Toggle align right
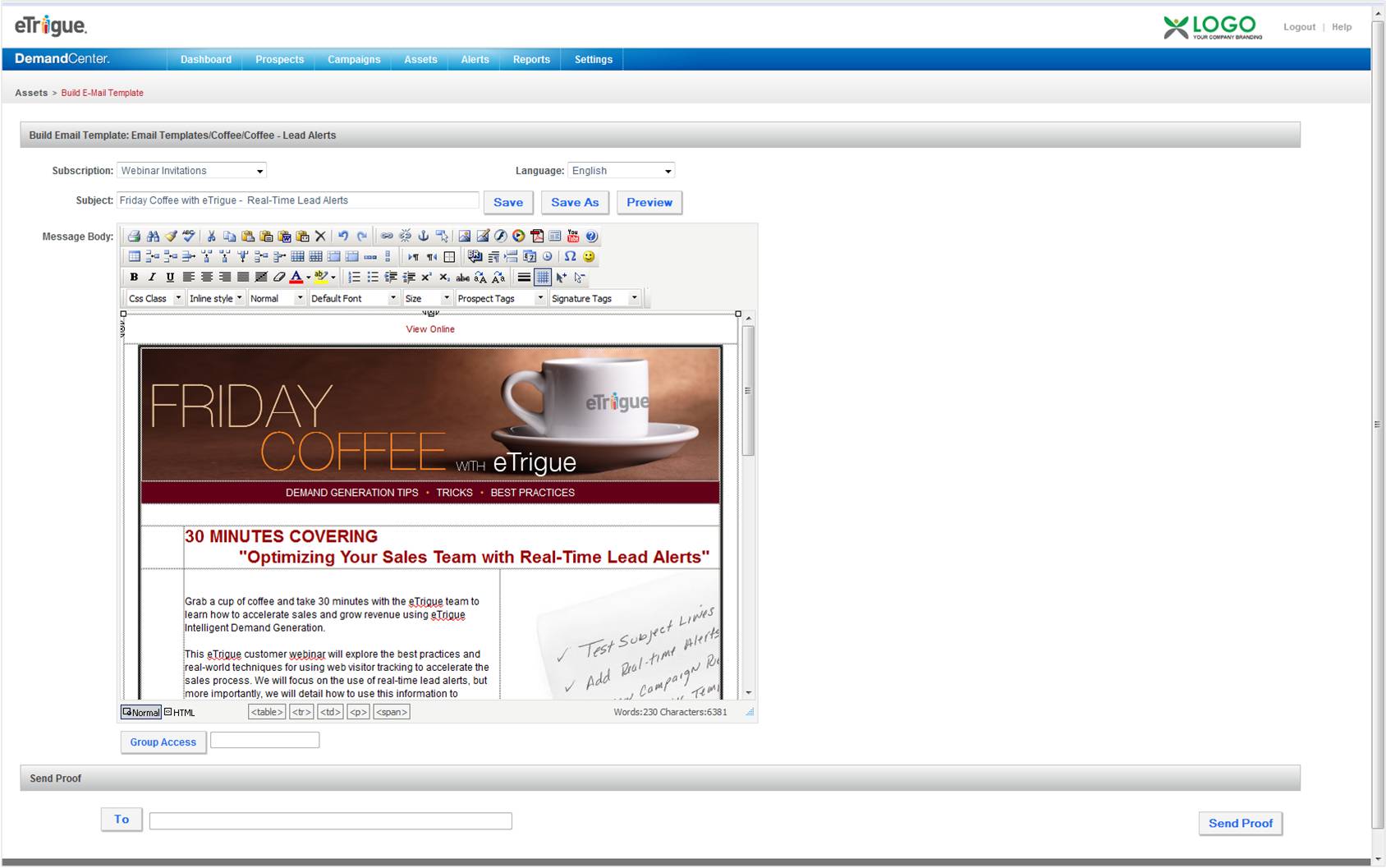The image size is (1386, 868). (x=225, y=278)
